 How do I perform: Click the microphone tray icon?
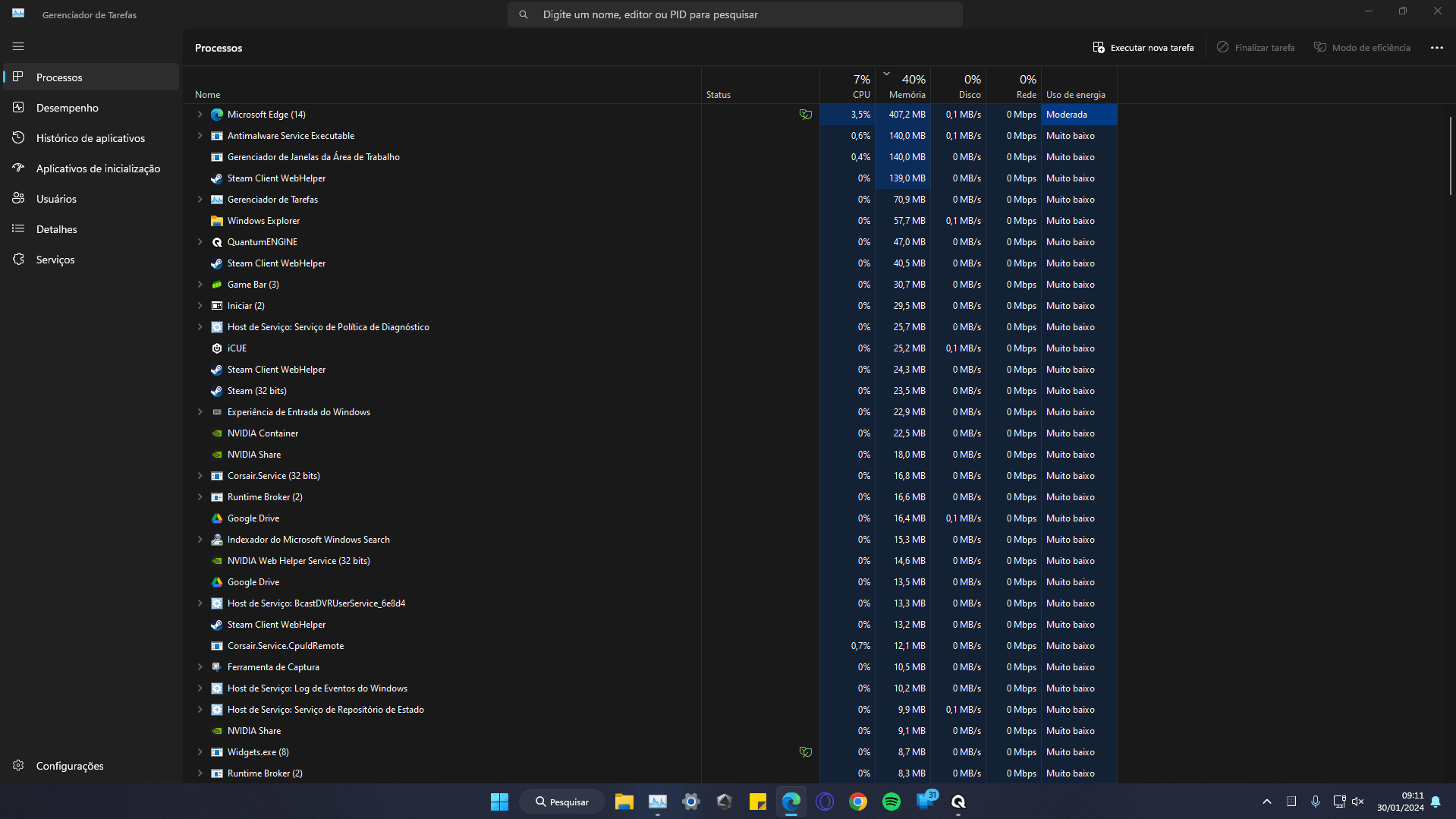pyautogui.click(x=1316, y=802)
